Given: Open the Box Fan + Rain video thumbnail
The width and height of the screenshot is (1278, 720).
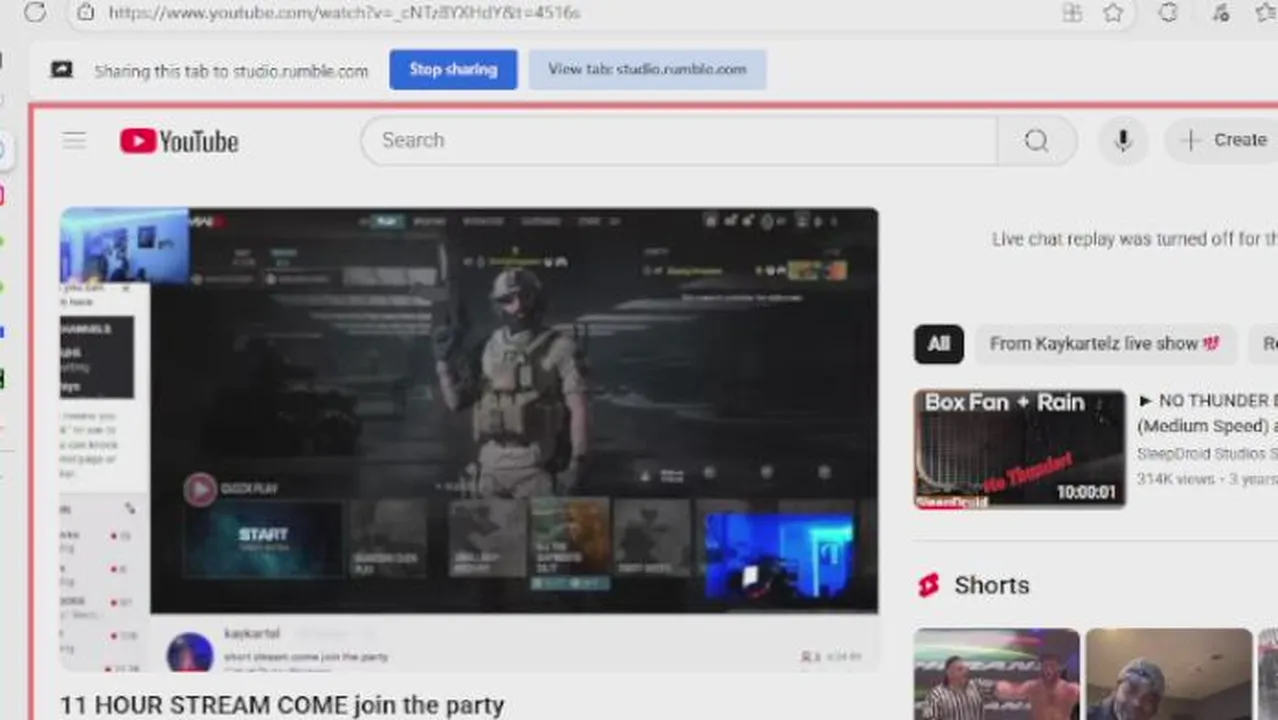Looking at the screenshot, I should [1019, 449].
